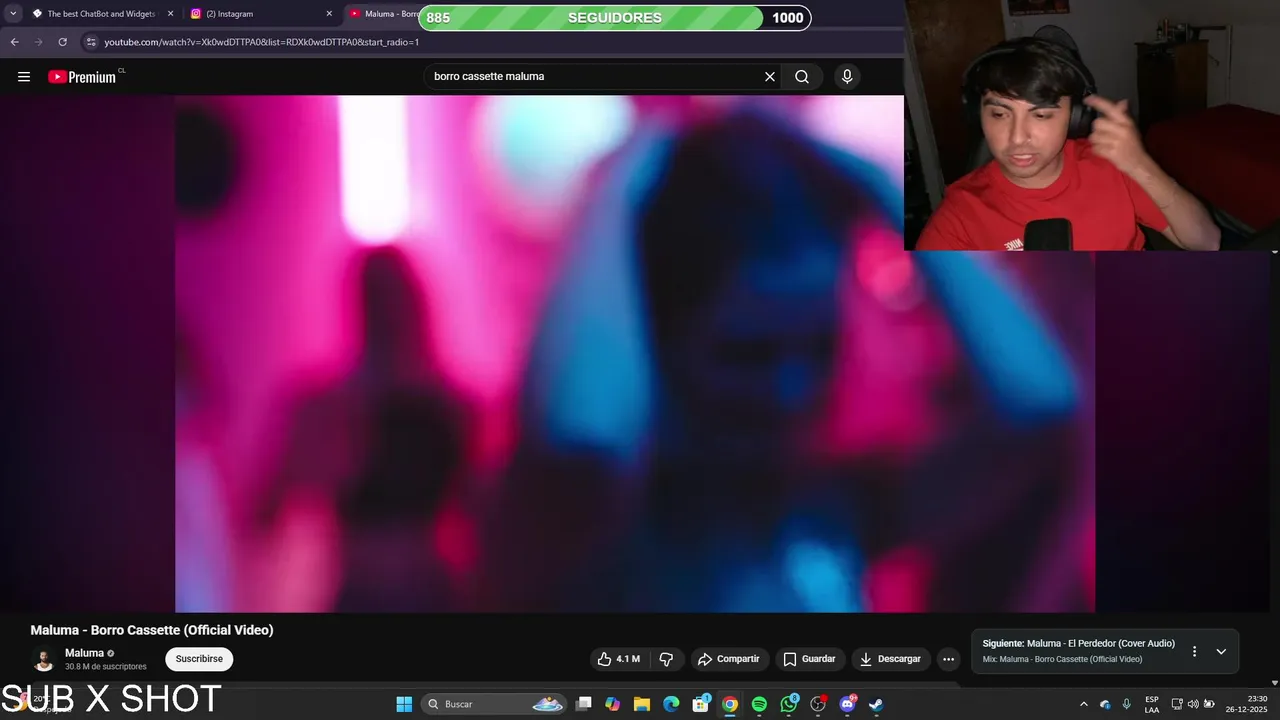This screenshot has height=720, width=1280.
Task: Open Spotify from the taskbar
Action: (759, 704)
